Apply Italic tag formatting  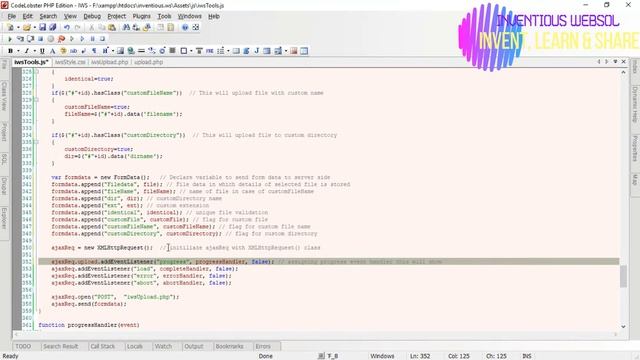(27, 51)
